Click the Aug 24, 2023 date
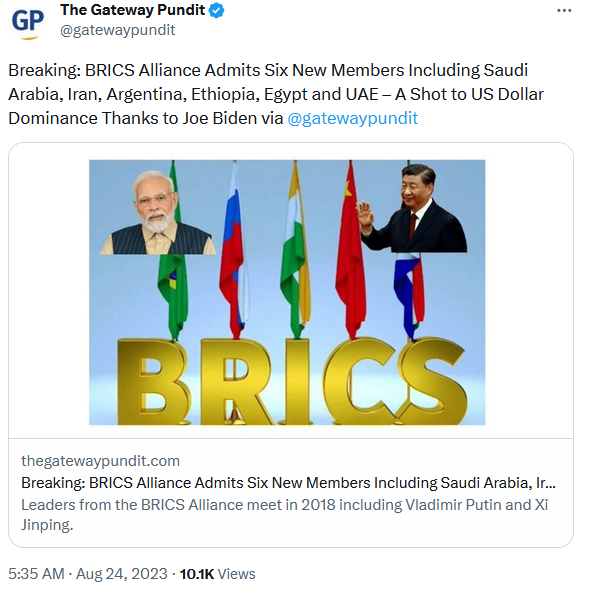590x596 pixels. tap(122, 574)
